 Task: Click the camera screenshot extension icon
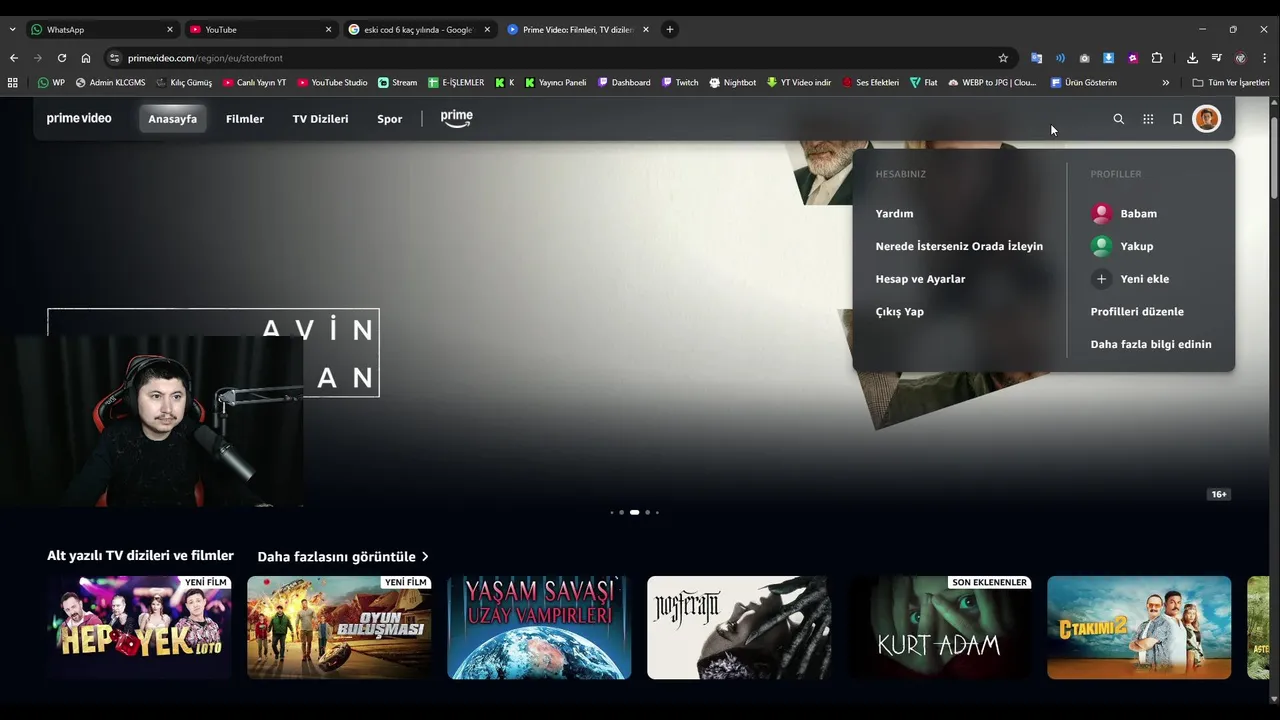[x=1084, y=58]
